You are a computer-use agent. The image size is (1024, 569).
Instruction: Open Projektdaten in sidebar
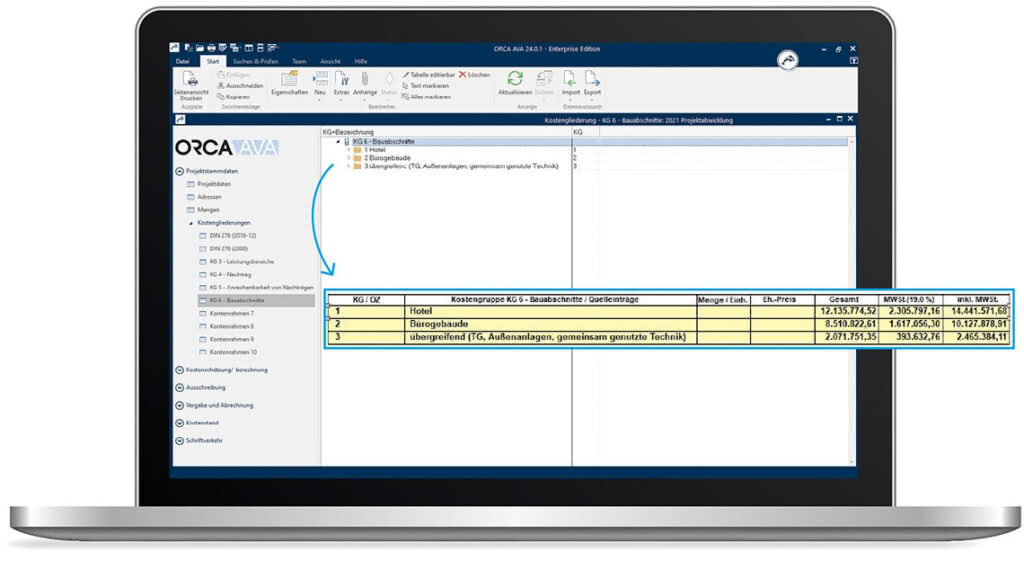[x=214, y=184]
